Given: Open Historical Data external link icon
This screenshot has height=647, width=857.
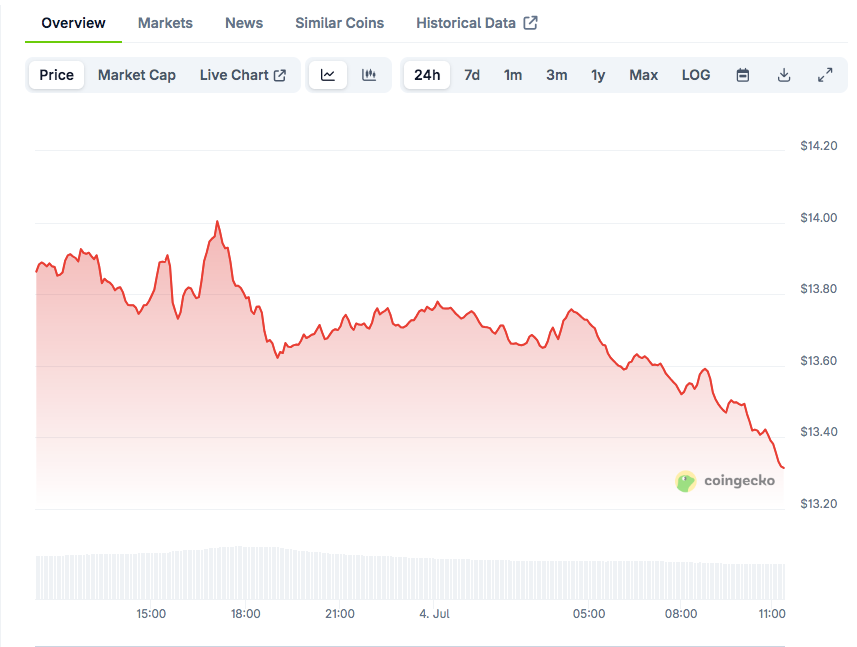Looking at the screenshot, I should 530,23.
